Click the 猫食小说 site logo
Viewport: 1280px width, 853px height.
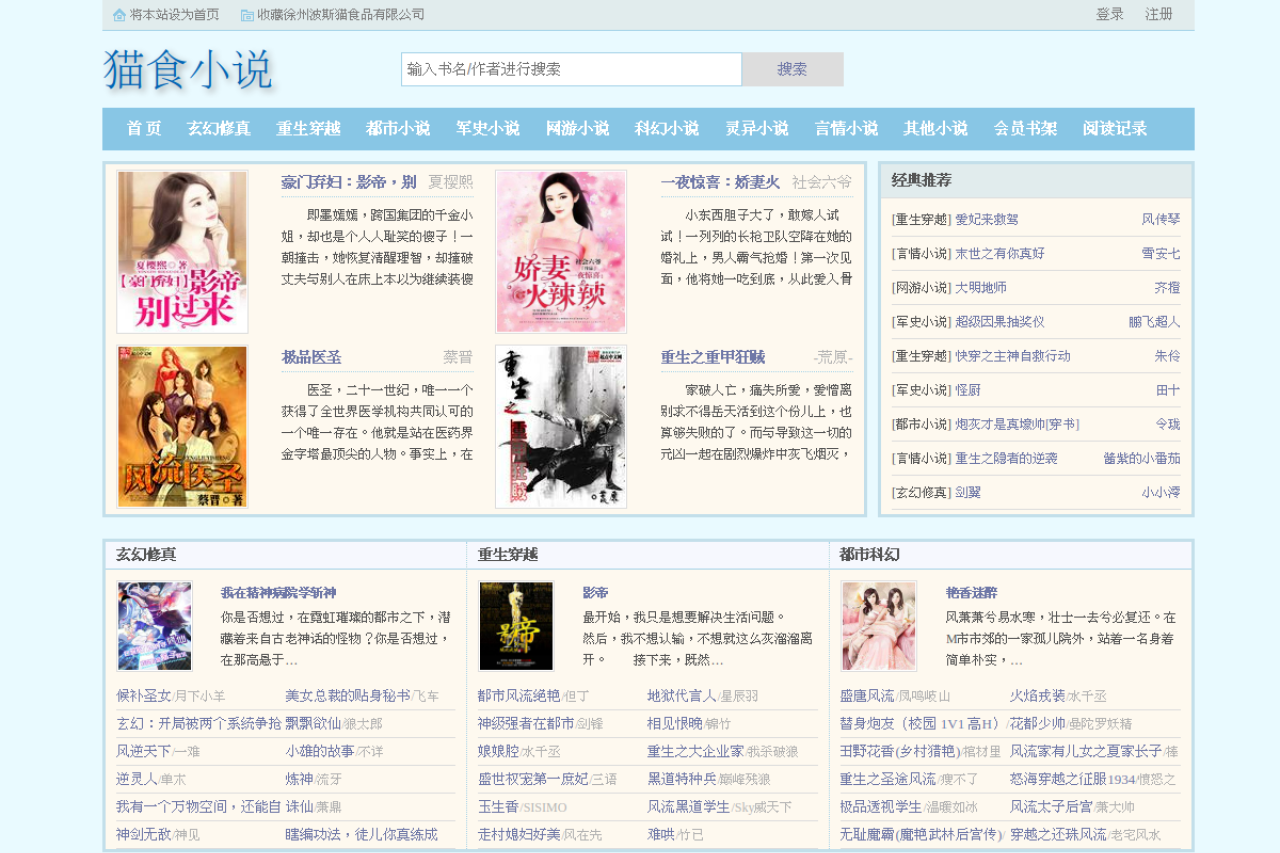point(188,70)
